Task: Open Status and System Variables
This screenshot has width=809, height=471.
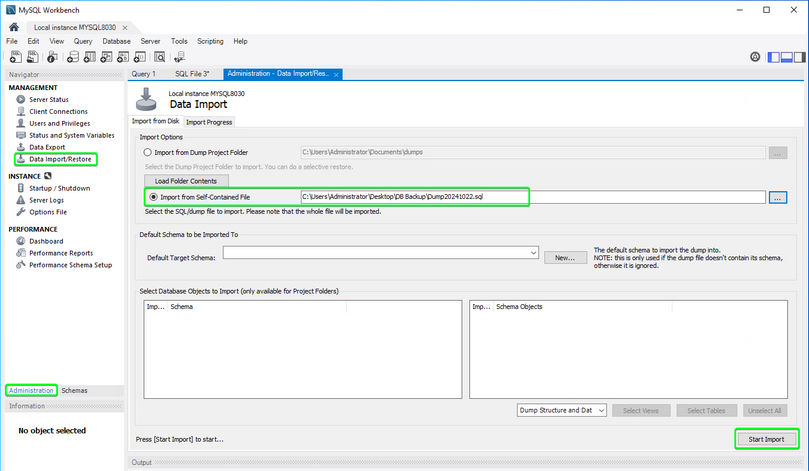Action: pyautogui.click(x=72, y=135)
